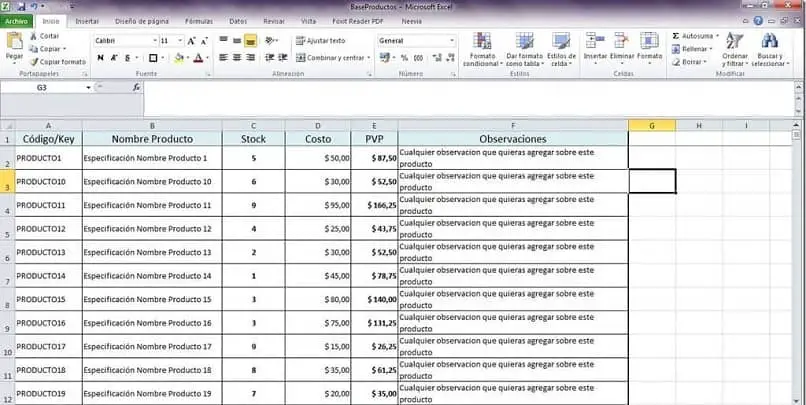This screenshot has width=806, height=405.
Task: Click the Copiar icon
Action: point(34,49)
